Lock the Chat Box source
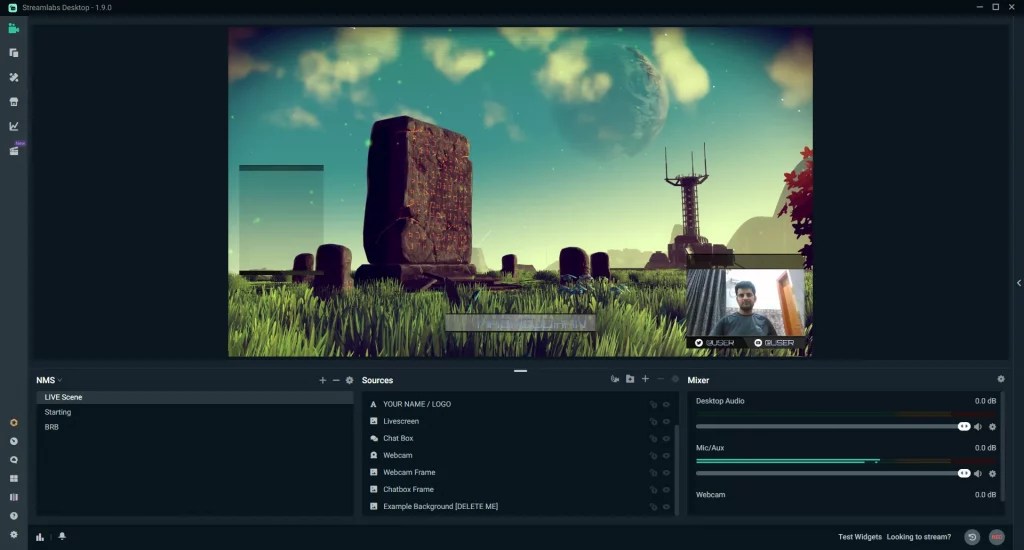This screenshot has height=550, width=1024. pos(653,438)
